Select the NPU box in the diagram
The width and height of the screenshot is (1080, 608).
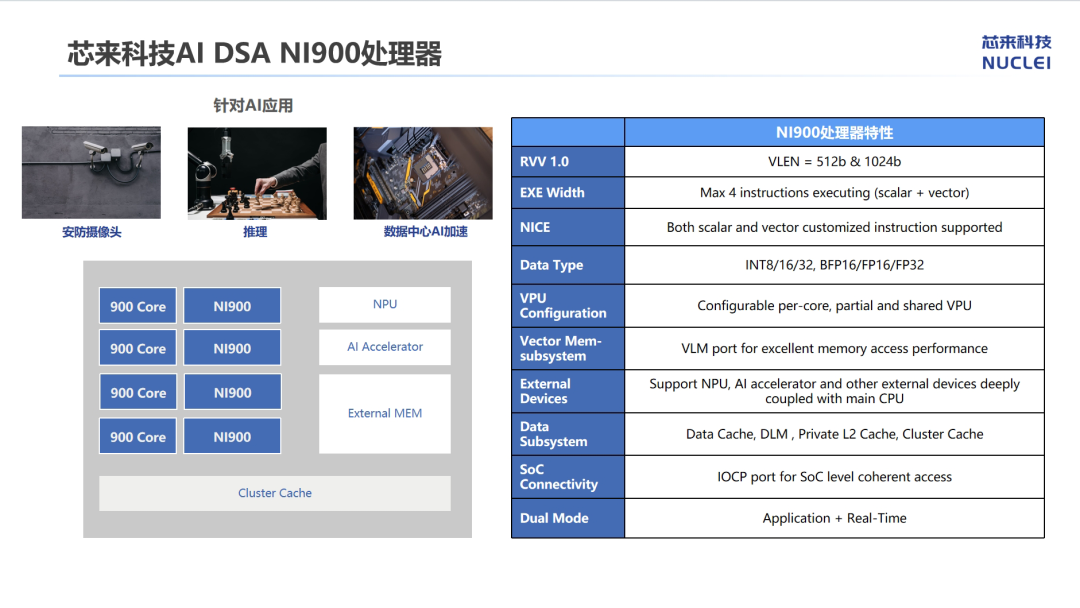(385, 304)
